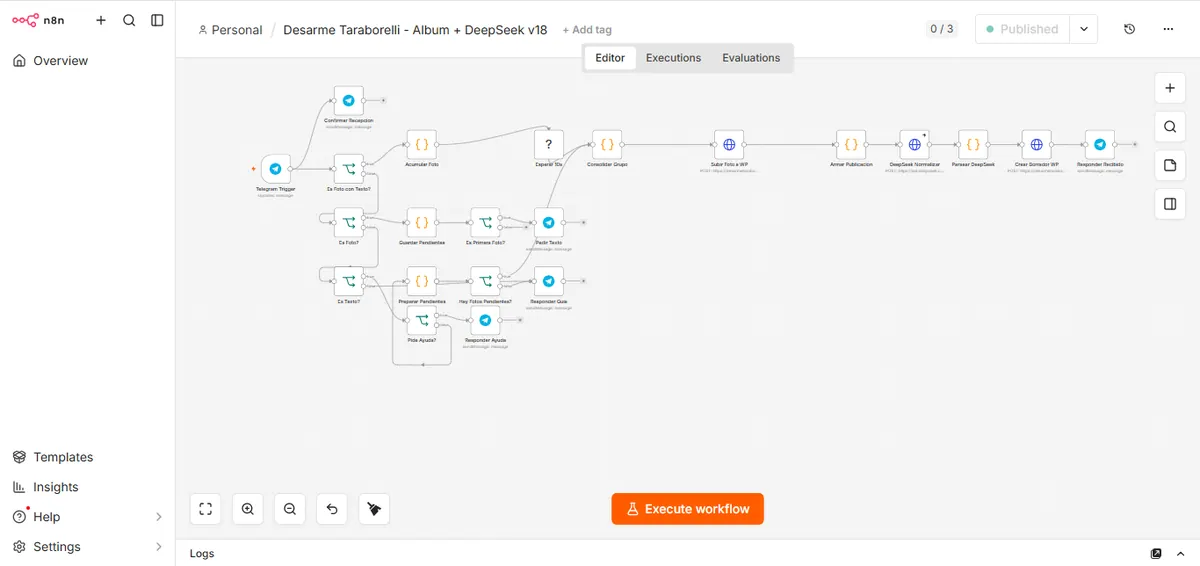The width and height of the screenshot is (1200, 566).
Task: Tidy up the workflow nodes
Action: (x=374, y=509)
